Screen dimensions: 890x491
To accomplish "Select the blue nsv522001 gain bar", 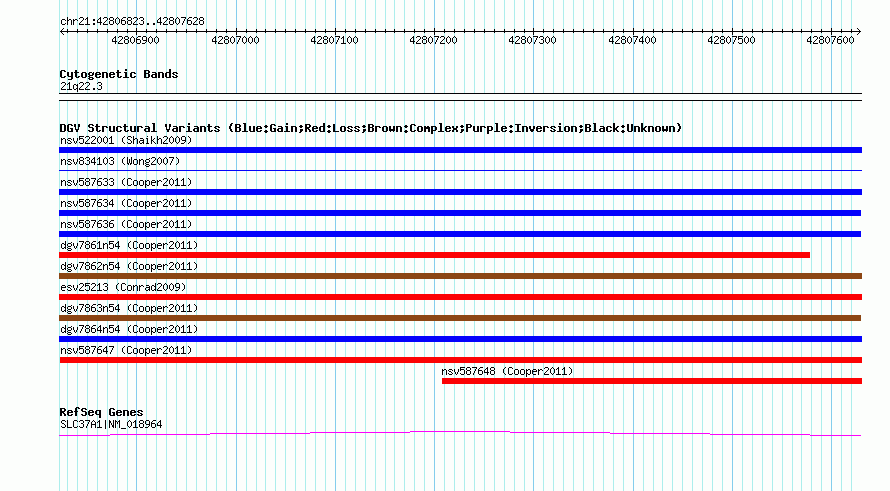I will point(460,150).
